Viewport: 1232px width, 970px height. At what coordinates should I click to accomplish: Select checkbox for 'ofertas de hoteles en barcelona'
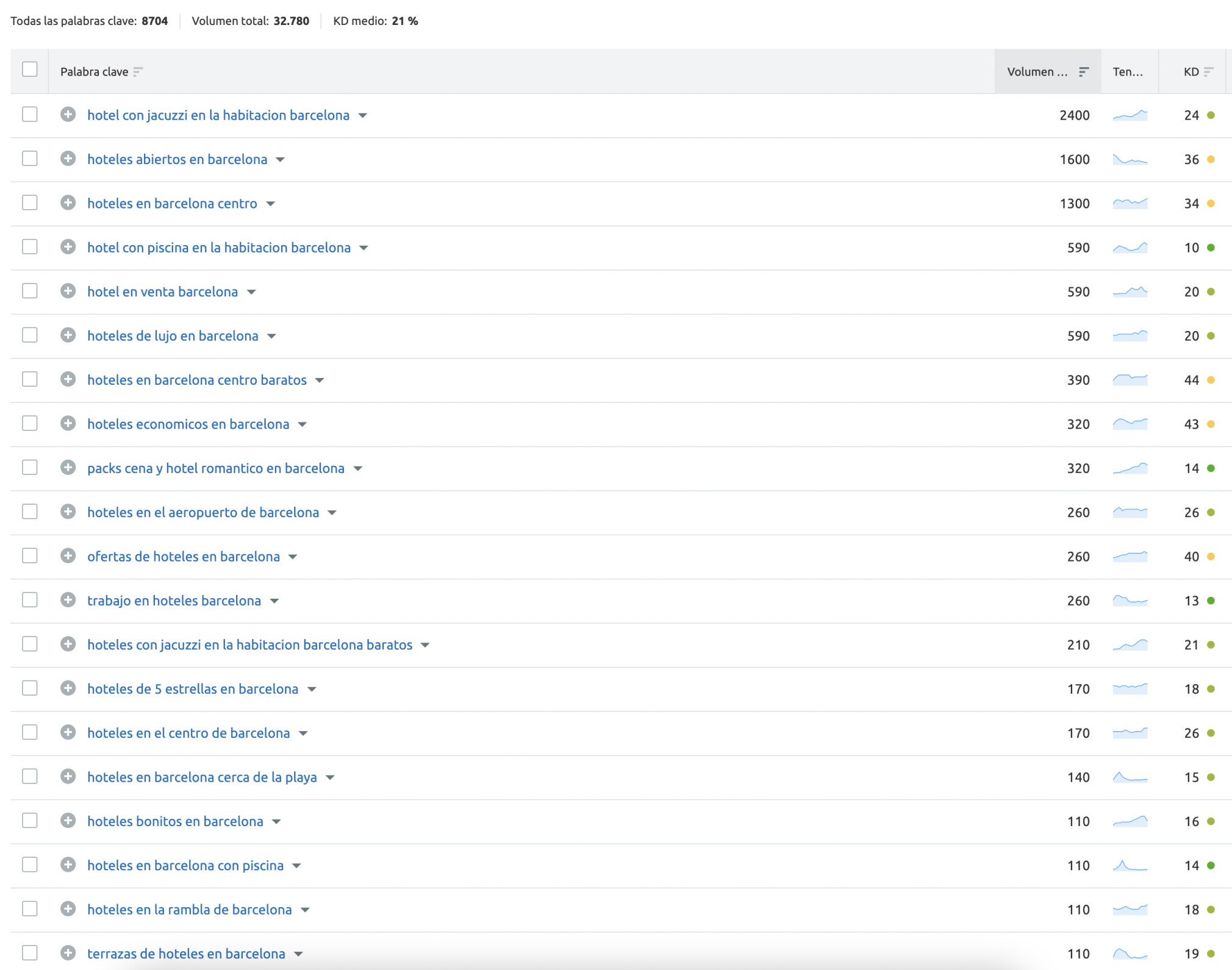pos(30,555)
